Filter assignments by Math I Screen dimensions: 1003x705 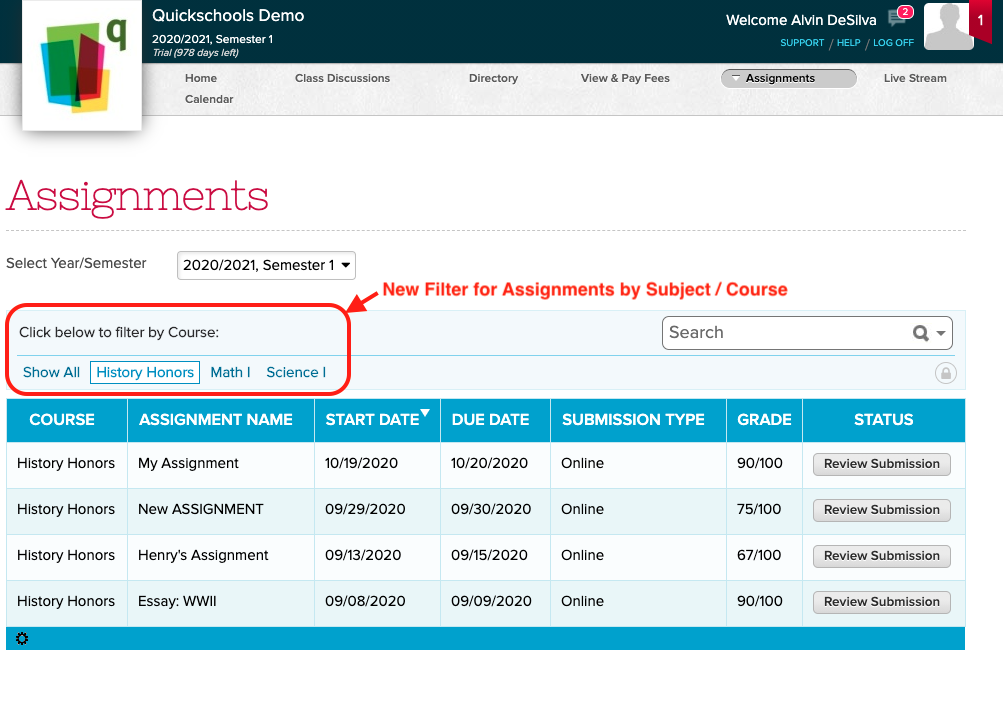coord(230,372)
